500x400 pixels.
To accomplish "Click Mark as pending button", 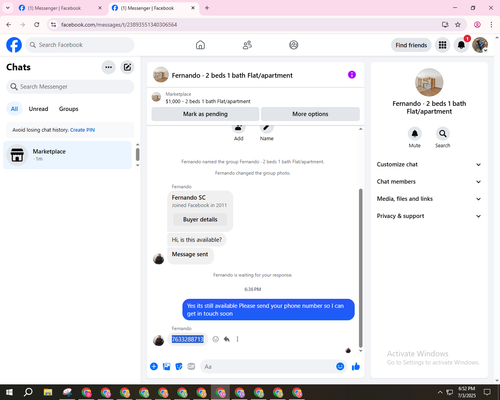I will coord(205,114).
